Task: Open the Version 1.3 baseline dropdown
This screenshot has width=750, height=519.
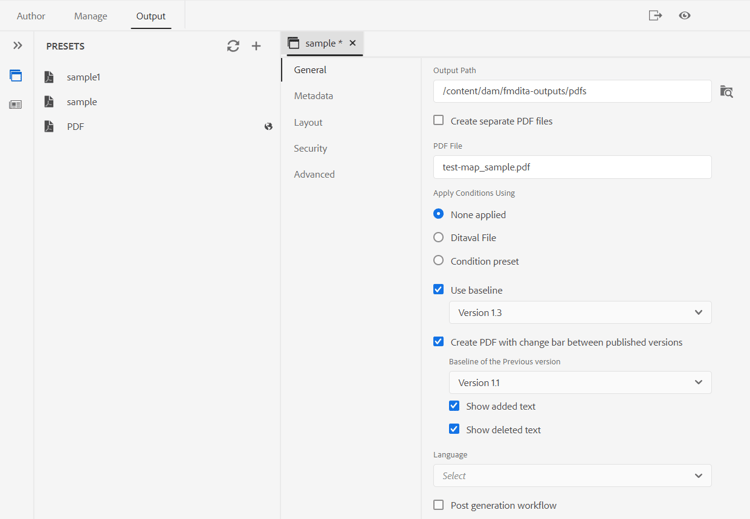Action: (x=580, y=313)
